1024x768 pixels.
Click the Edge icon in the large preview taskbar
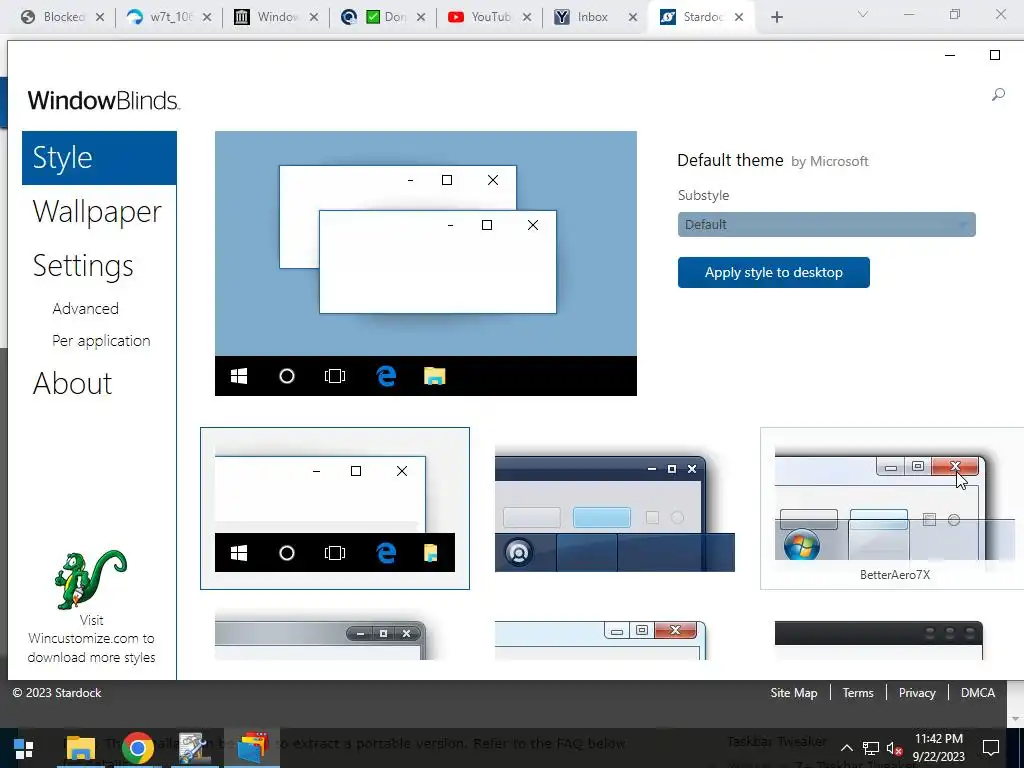[x=386, y=376]
